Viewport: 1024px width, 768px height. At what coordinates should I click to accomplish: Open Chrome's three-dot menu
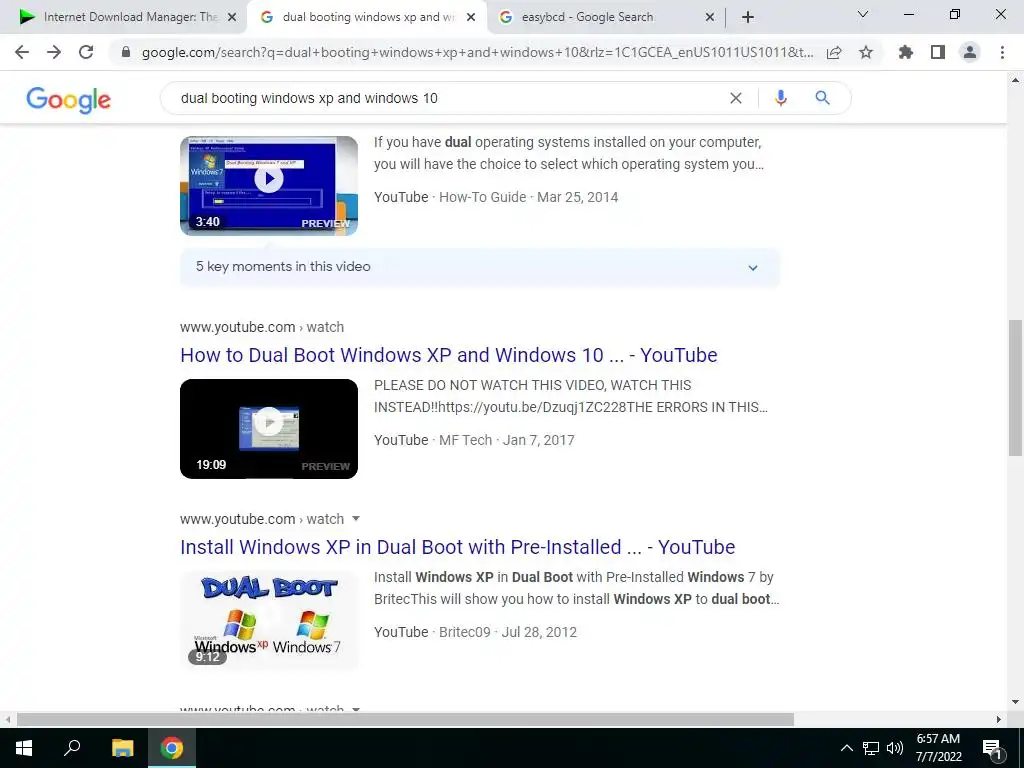click(1002, 52)
